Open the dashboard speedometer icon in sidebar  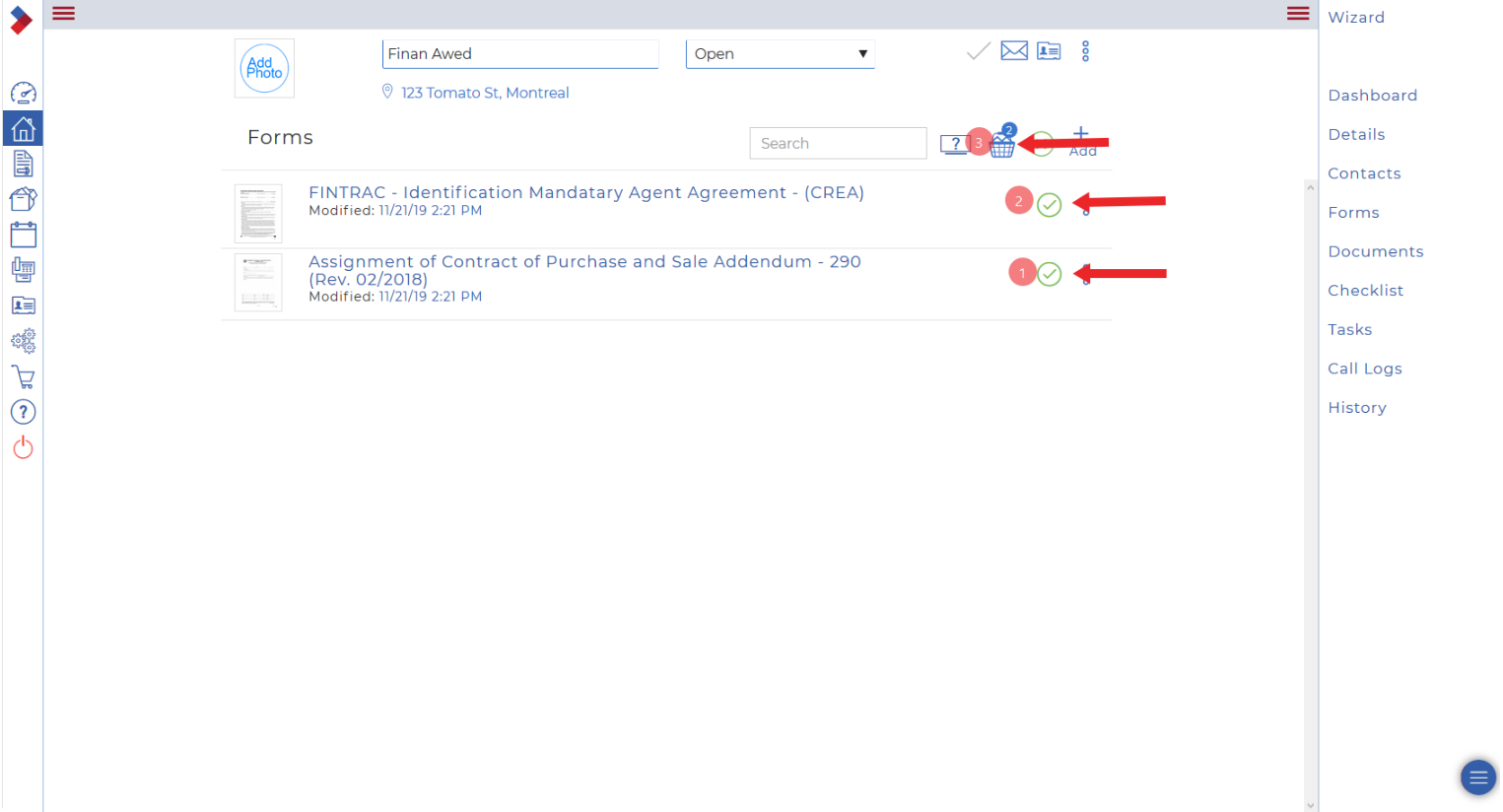[x=23, y=93]
